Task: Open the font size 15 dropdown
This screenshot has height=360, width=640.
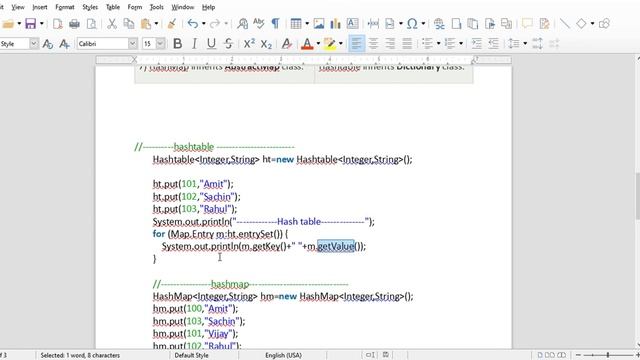Action: pyautogui.click(x=160, y=43)
